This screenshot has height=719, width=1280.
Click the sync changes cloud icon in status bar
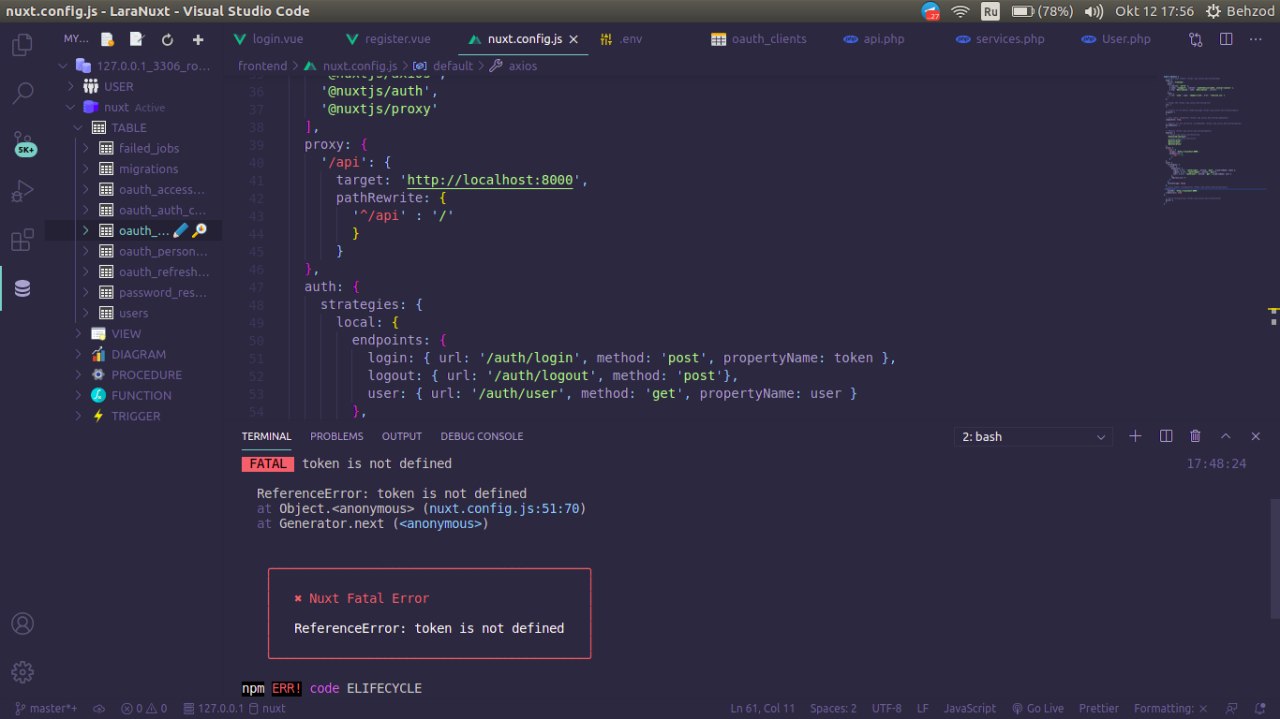99,708
